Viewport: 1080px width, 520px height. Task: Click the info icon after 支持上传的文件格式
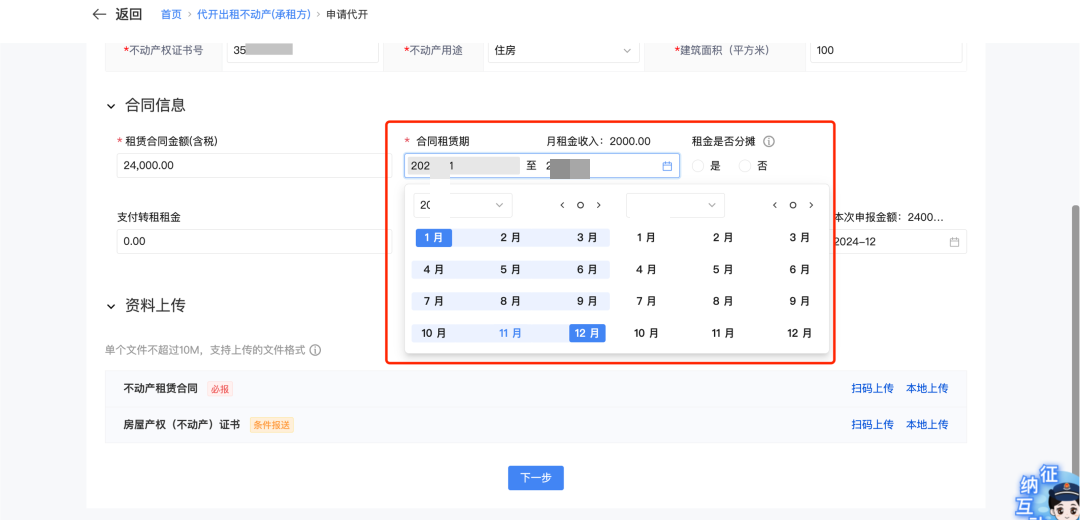pos(315,351)
